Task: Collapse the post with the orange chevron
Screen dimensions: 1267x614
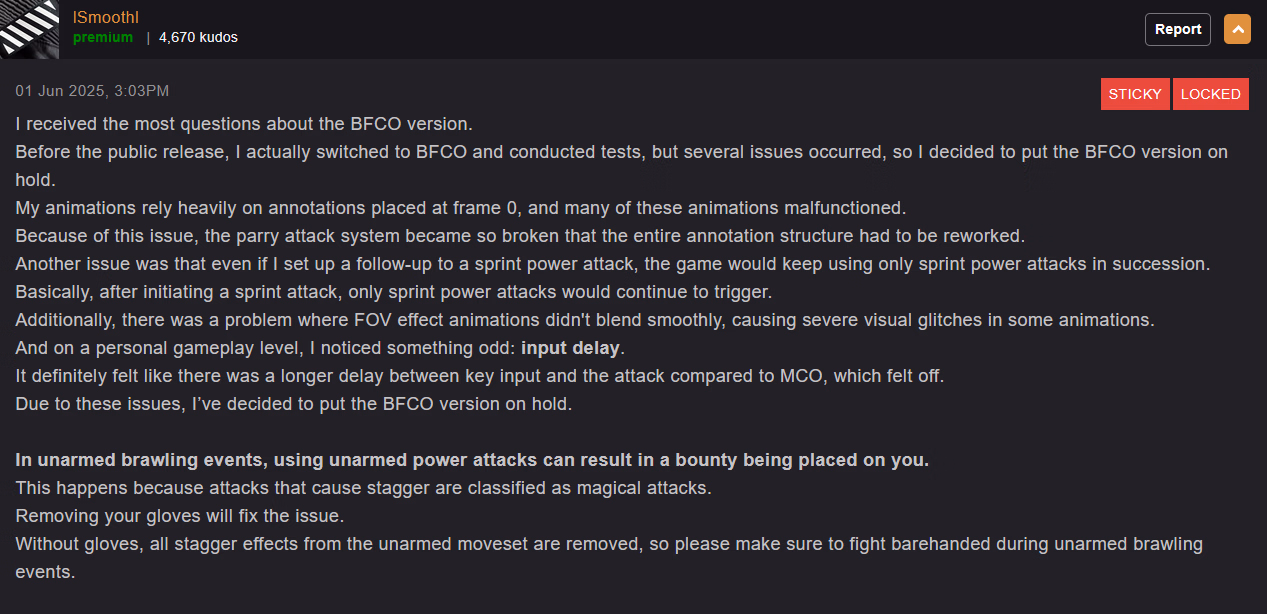Action: coord(1237,29)
